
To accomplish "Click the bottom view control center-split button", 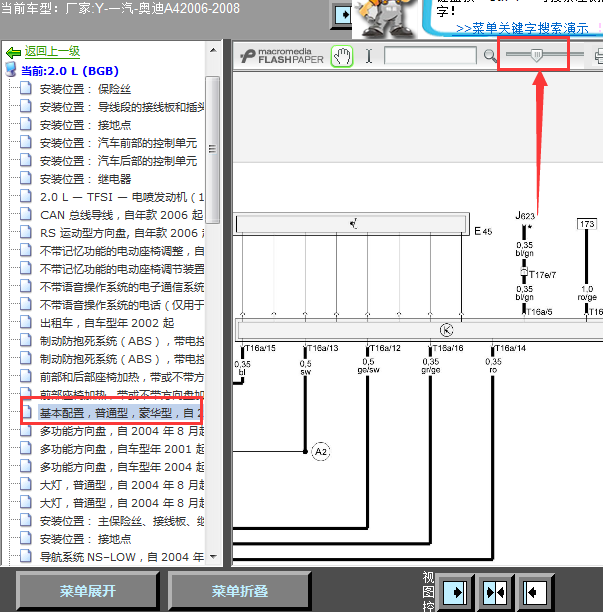I will [x=495, y=592].
